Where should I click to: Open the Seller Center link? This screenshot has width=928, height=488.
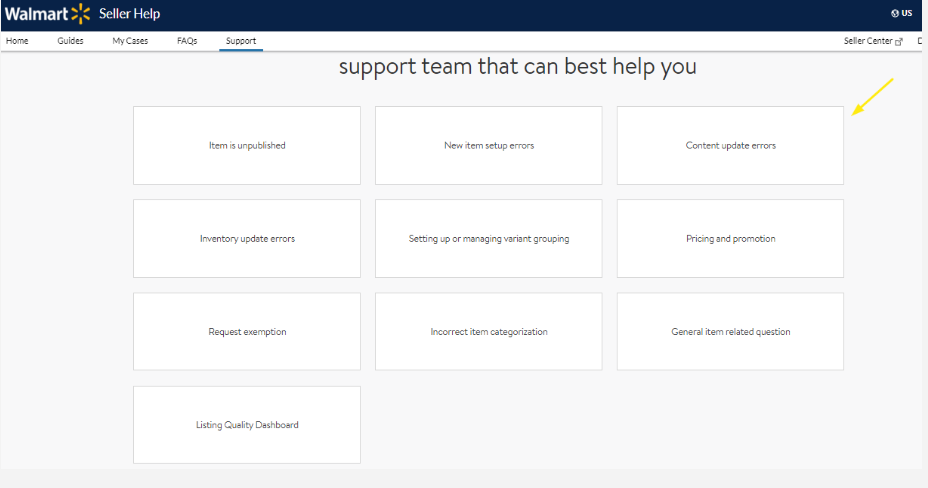[x=868, y=41]
